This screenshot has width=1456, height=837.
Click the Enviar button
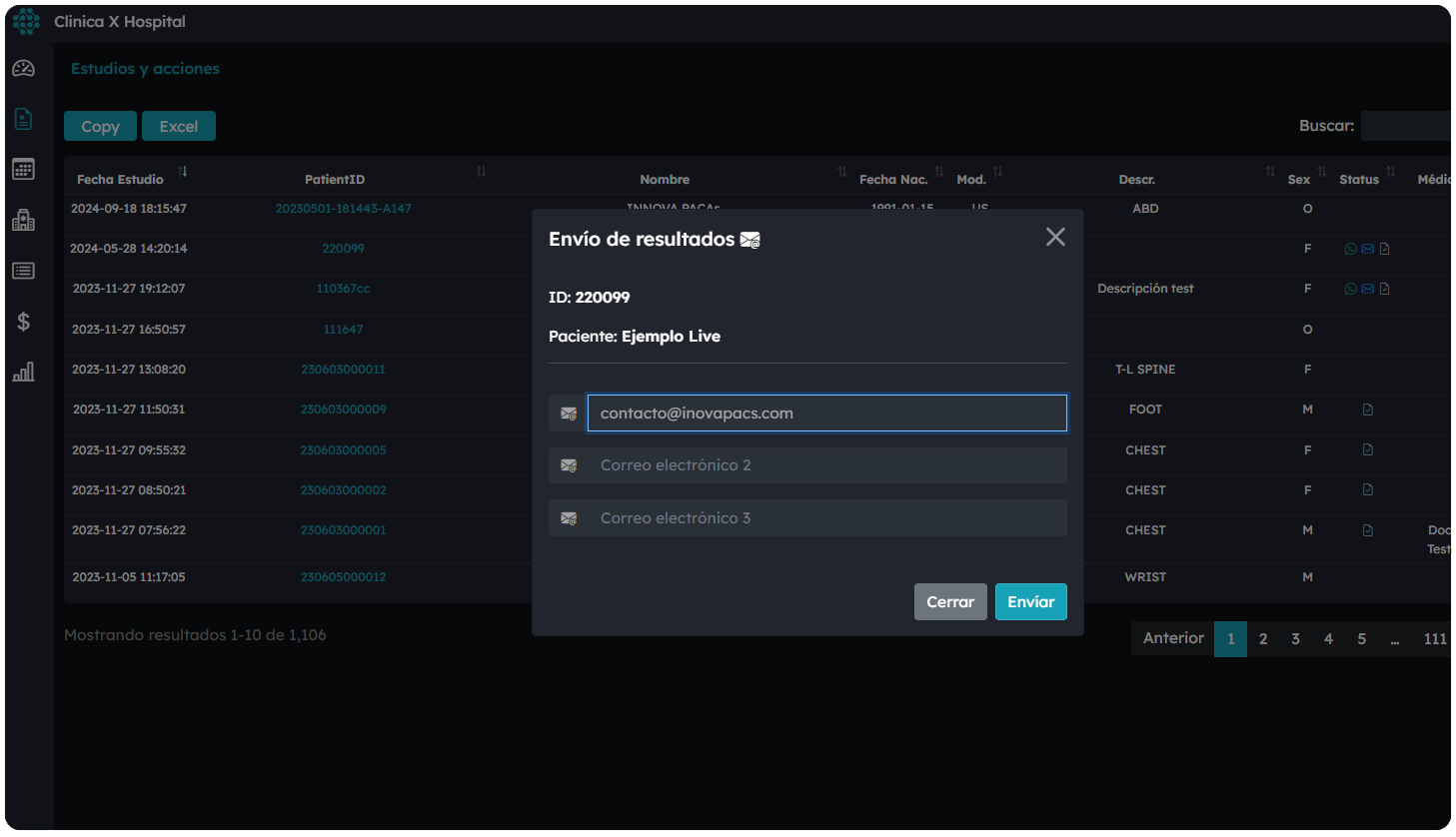(1031, 602)
